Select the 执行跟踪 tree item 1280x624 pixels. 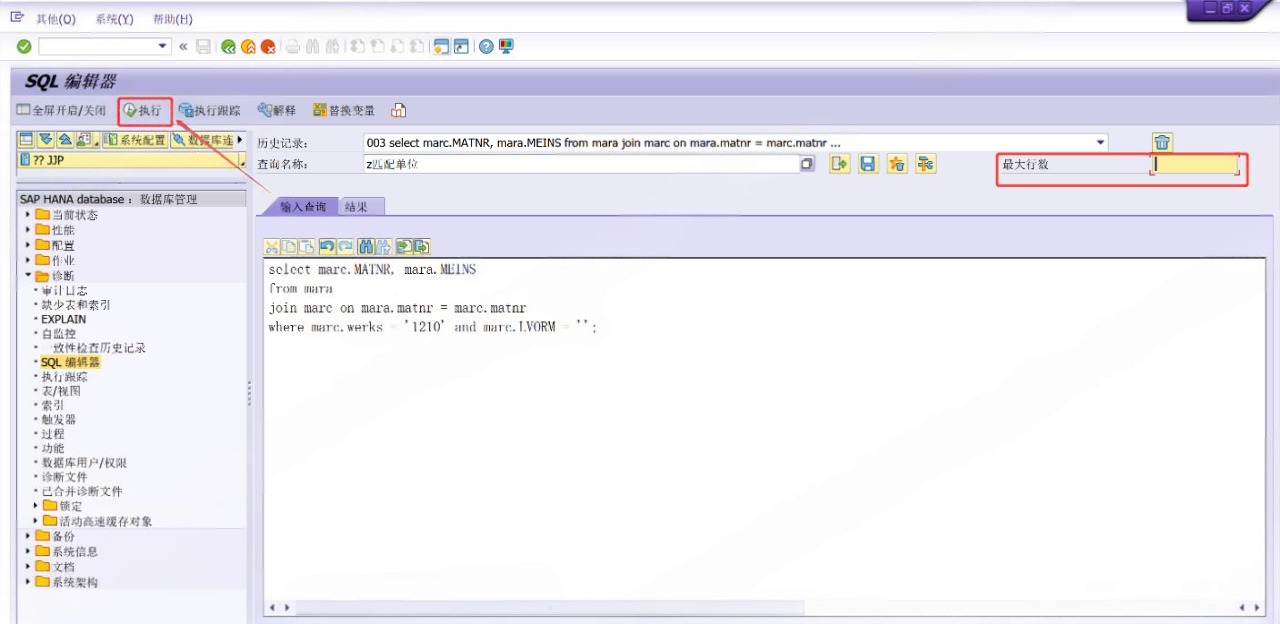tap(64, 377)
